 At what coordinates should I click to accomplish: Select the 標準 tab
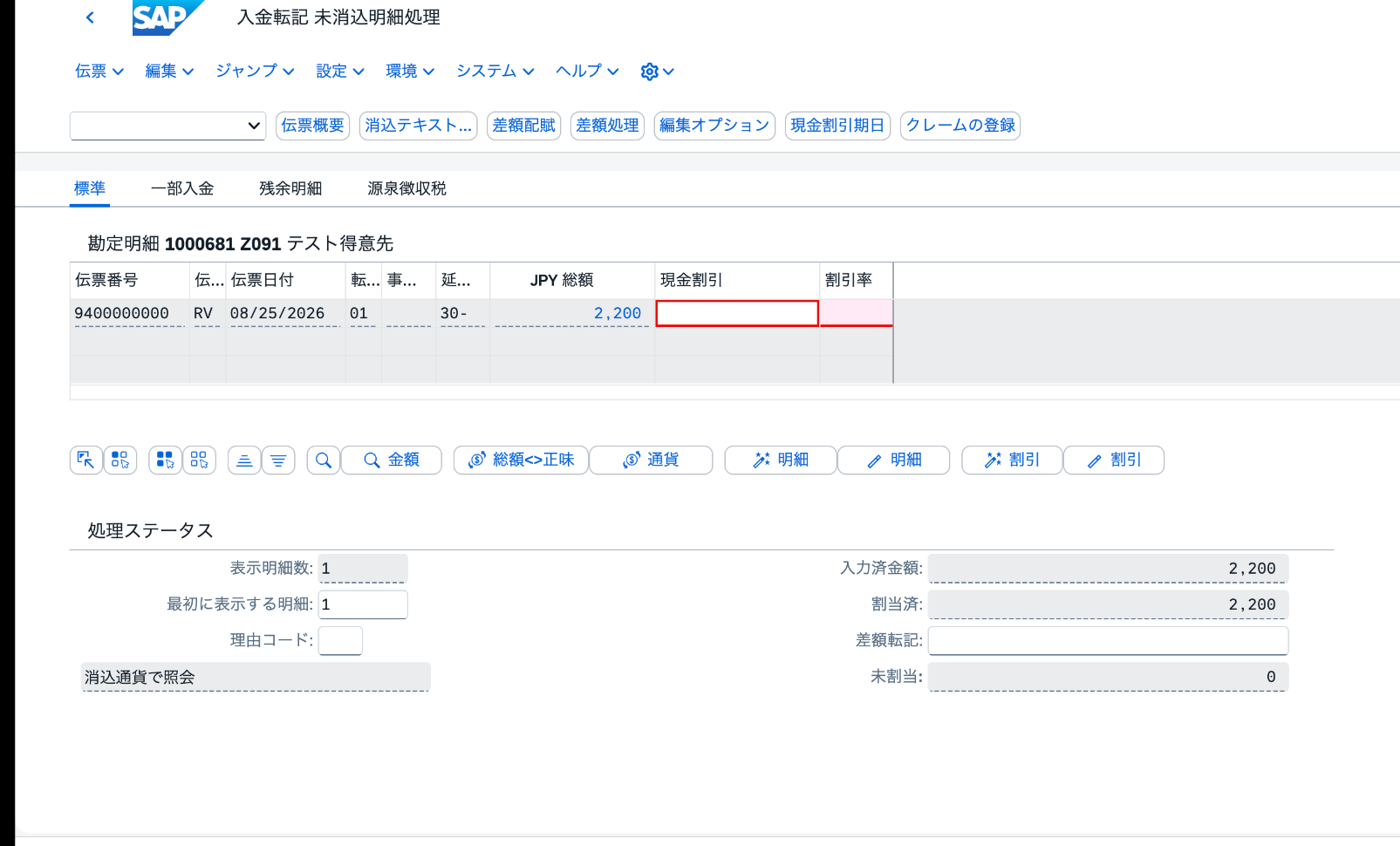[90, 188]
